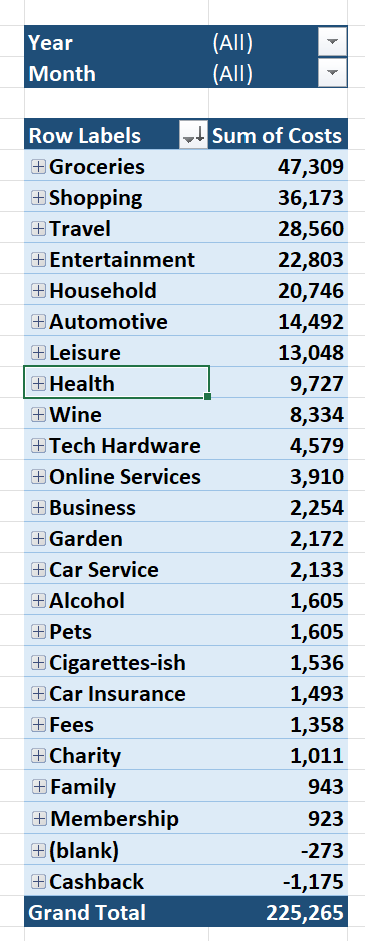
Task: Expand the Shopping row
Action: pos(38,197)
